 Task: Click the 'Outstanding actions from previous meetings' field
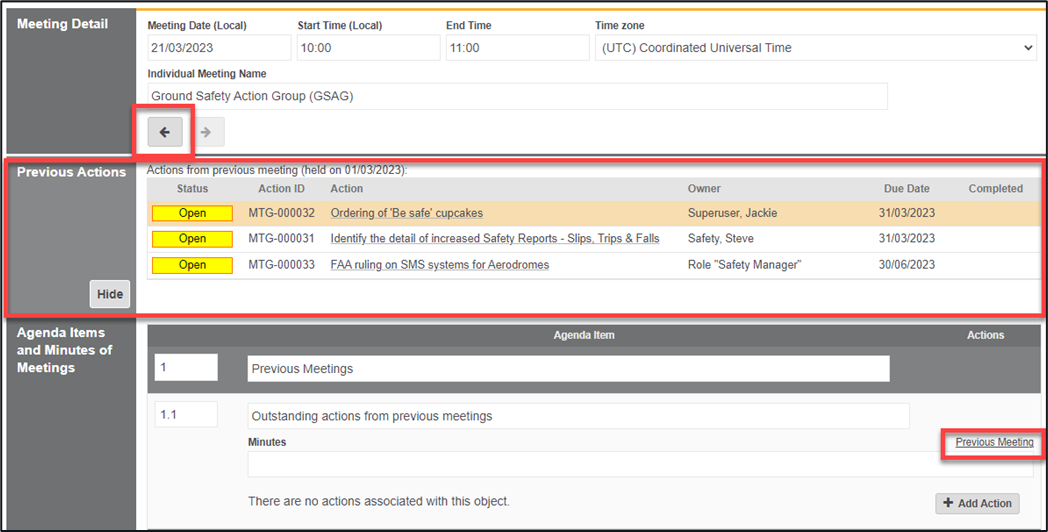tap(578, 416)
